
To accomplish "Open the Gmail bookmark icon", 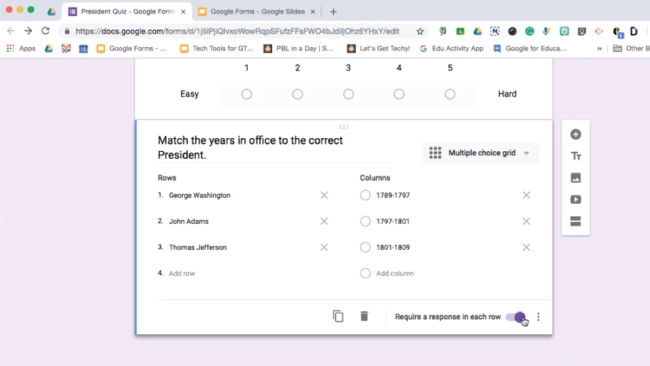I will 66,48.
